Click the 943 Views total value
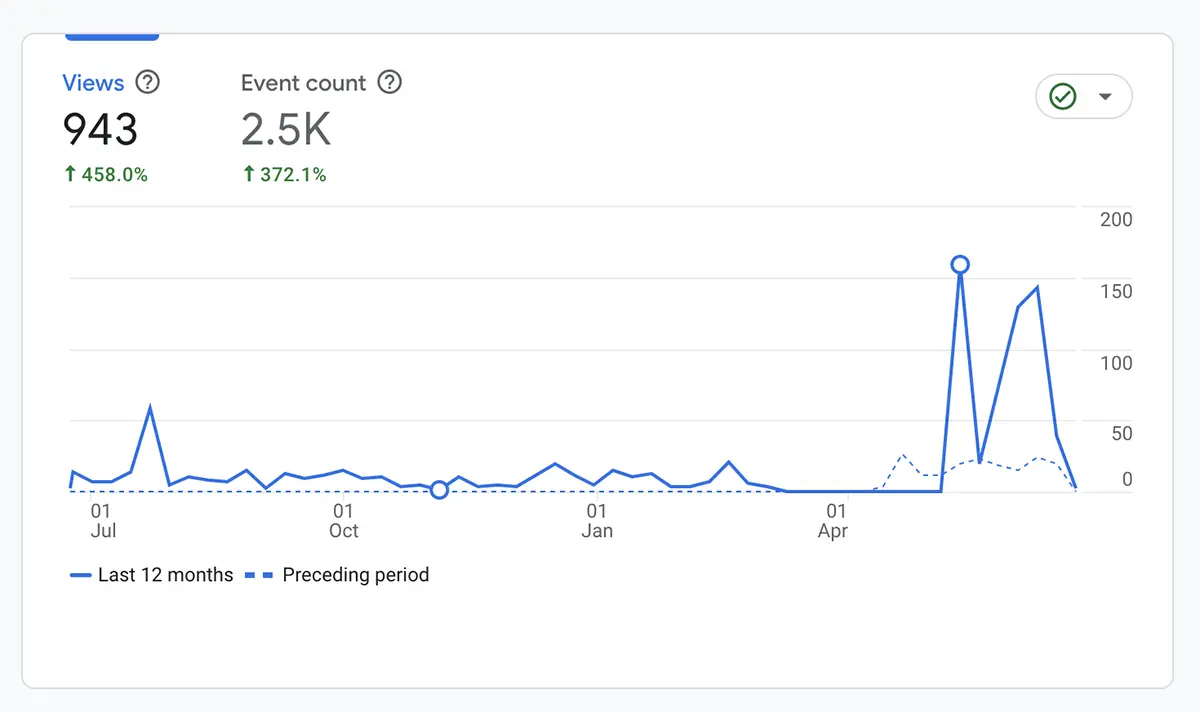This screenshot has width=1200, height=712. (x=100, y=129)
